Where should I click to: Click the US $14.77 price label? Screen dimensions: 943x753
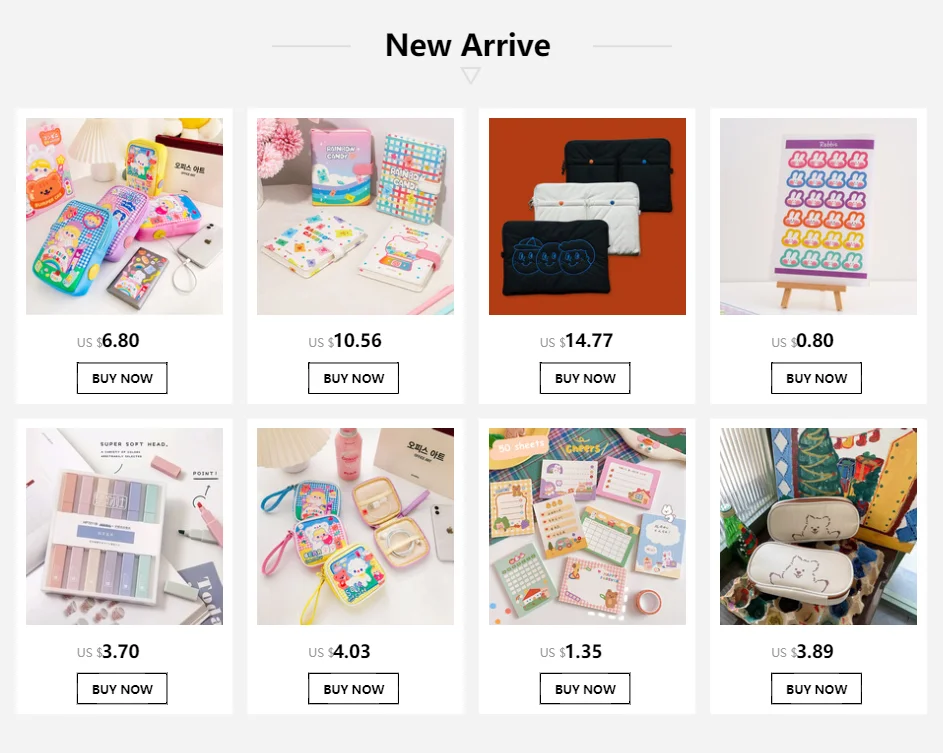tap(576, 341)
